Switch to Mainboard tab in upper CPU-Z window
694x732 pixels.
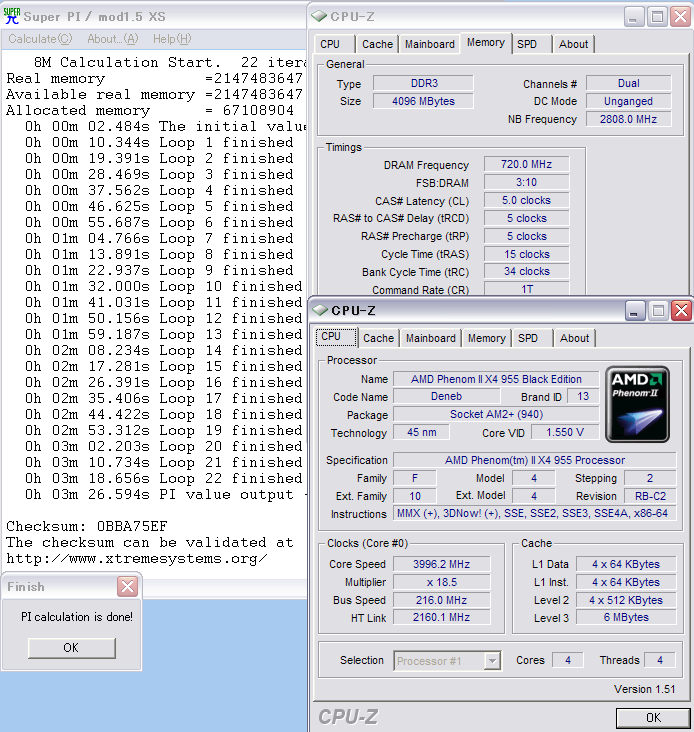[x=429, y=44]
